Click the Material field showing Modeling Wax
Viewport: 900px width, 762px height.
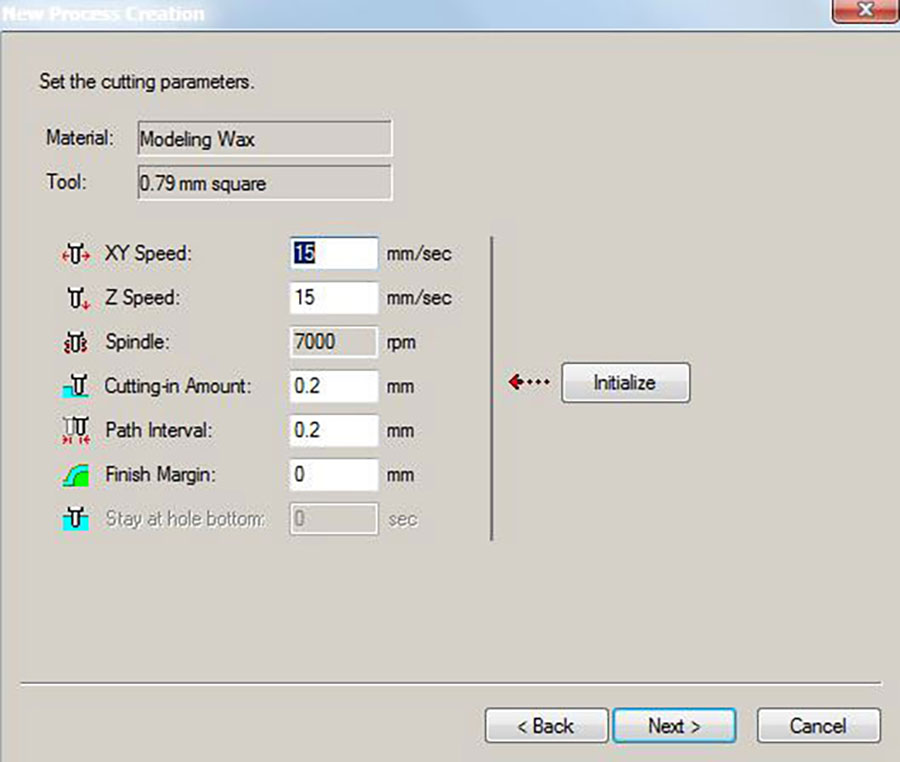[265, 138]
